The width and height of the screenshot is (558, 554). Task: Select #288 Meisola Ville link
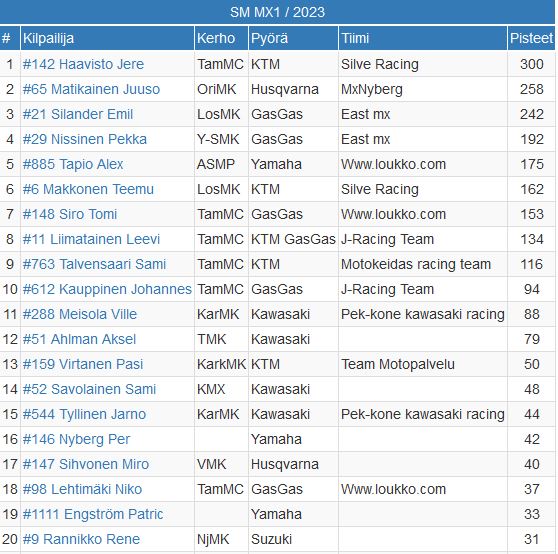pos(80,314)
